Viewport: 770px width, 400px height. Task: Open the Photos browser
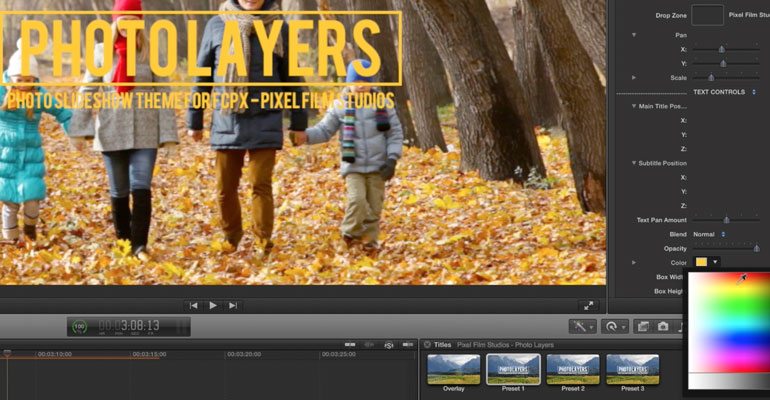643,326
